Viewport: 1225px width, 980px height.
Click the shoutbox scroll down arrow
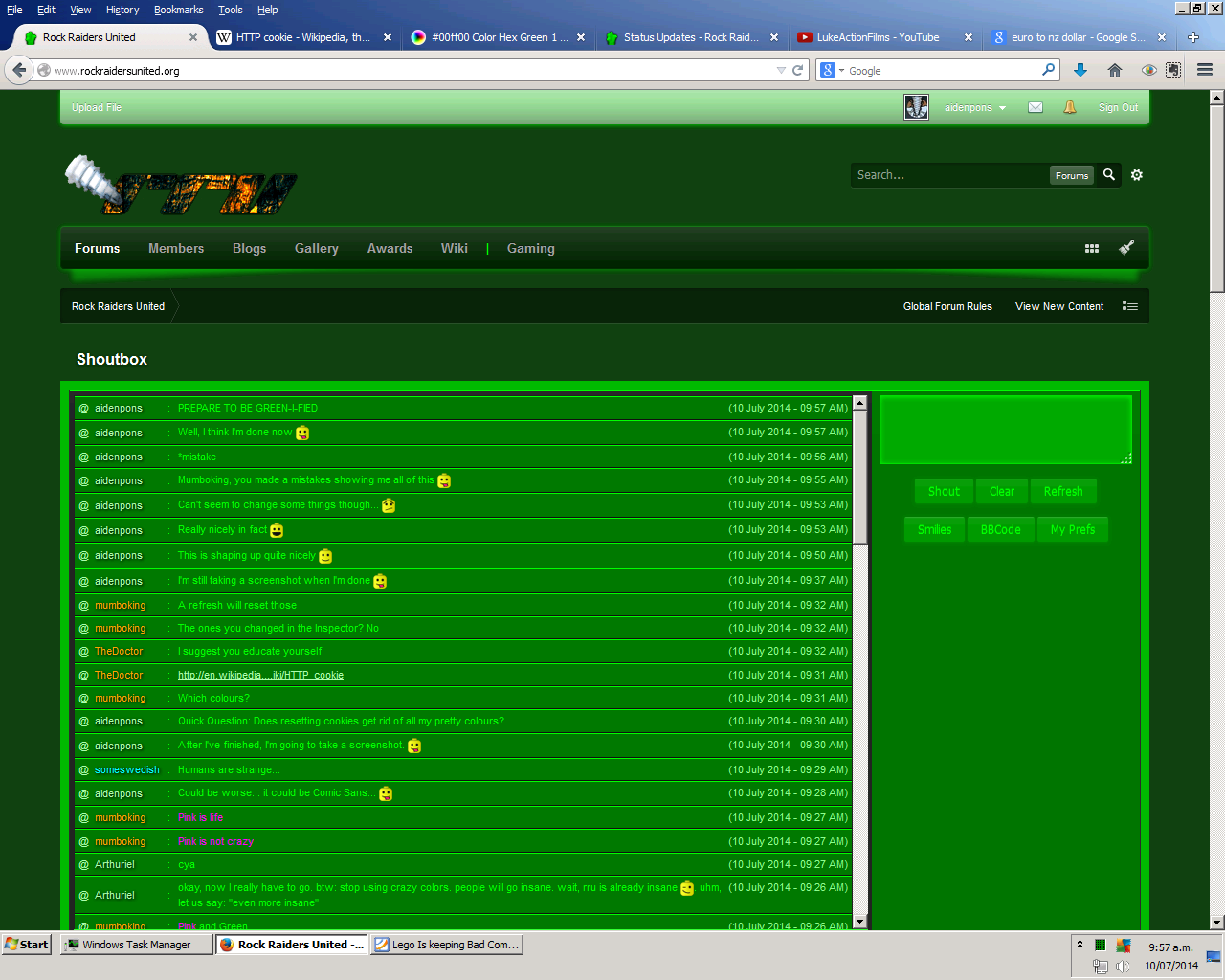pos(859,922)
